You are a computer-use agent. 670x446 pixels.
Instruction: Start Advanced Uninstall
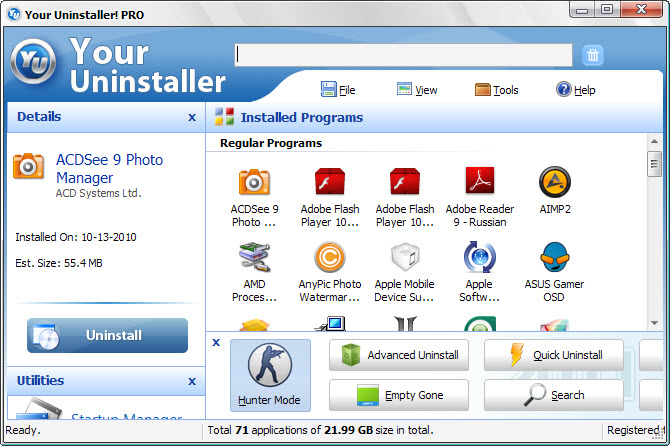[399, 355]
